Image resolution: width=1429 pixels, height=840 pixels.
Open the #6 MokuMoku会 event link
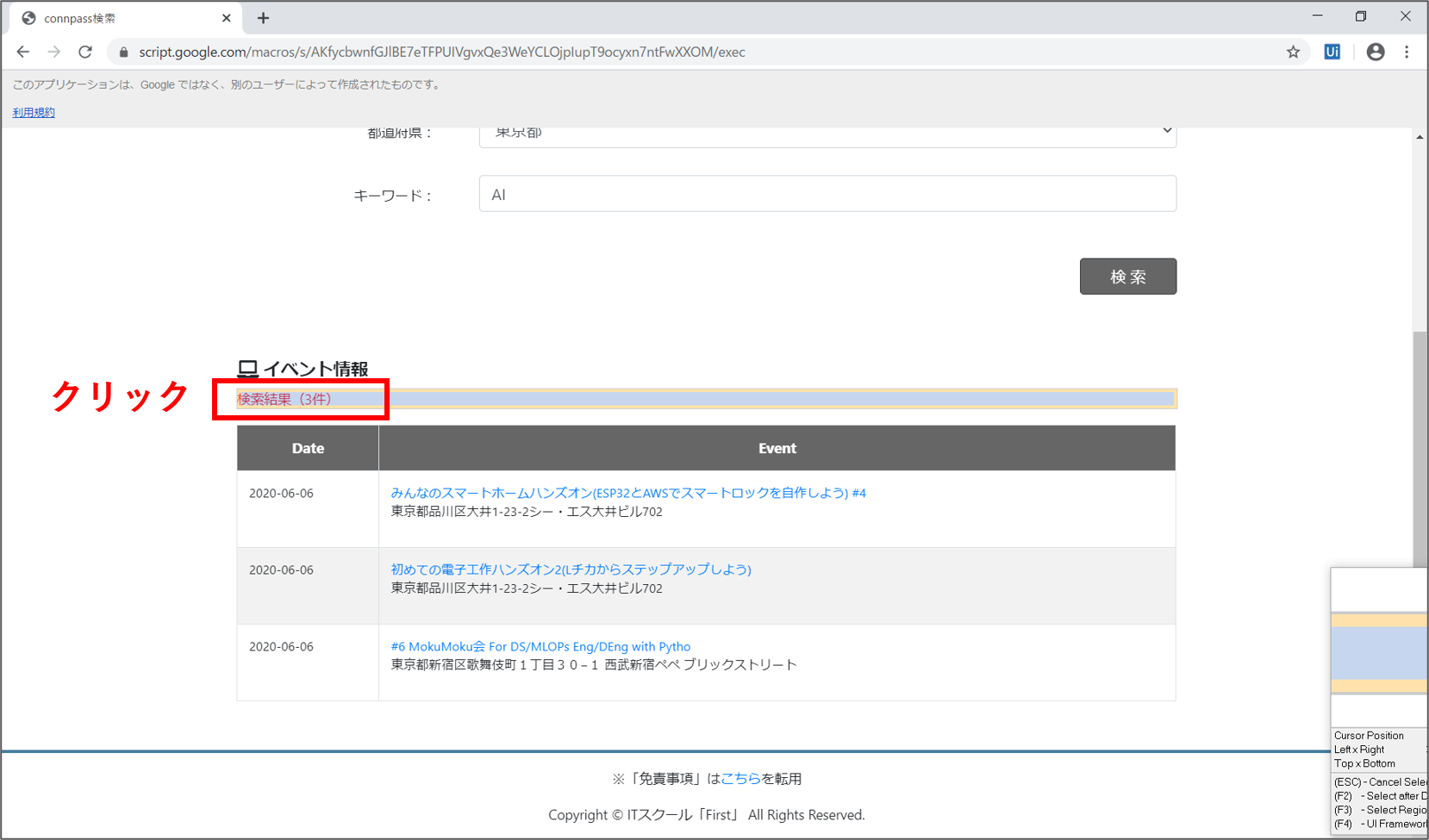[540, 646]
